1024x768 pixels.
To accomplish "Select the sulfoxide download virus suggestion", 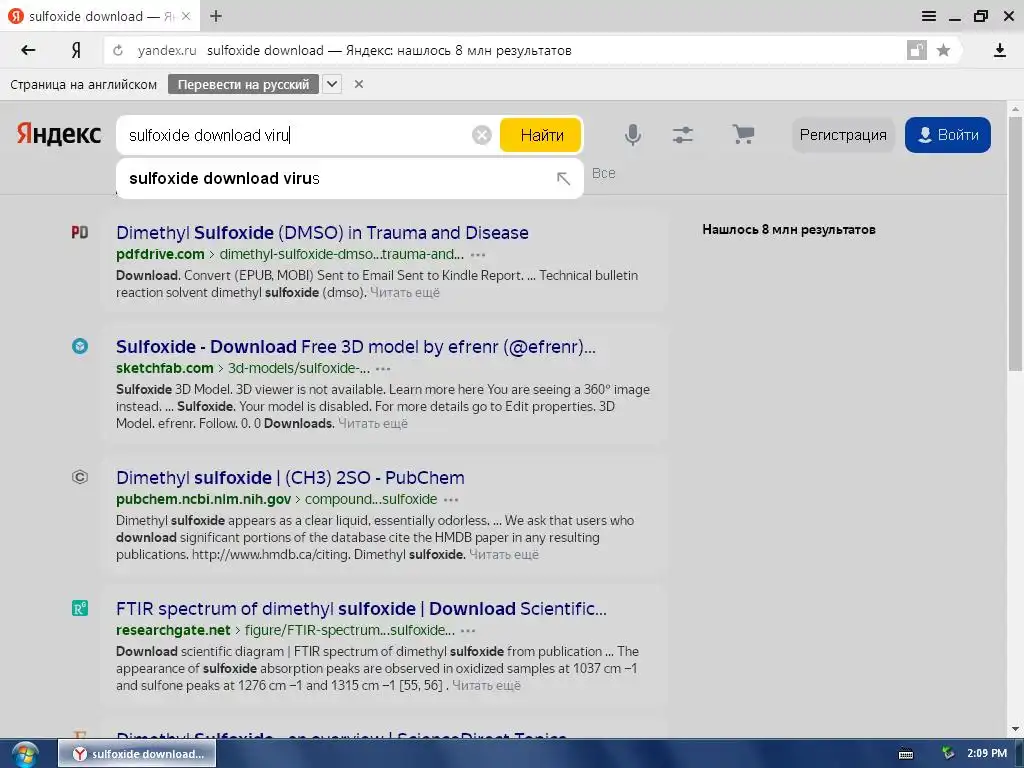I will click(350, 178).
